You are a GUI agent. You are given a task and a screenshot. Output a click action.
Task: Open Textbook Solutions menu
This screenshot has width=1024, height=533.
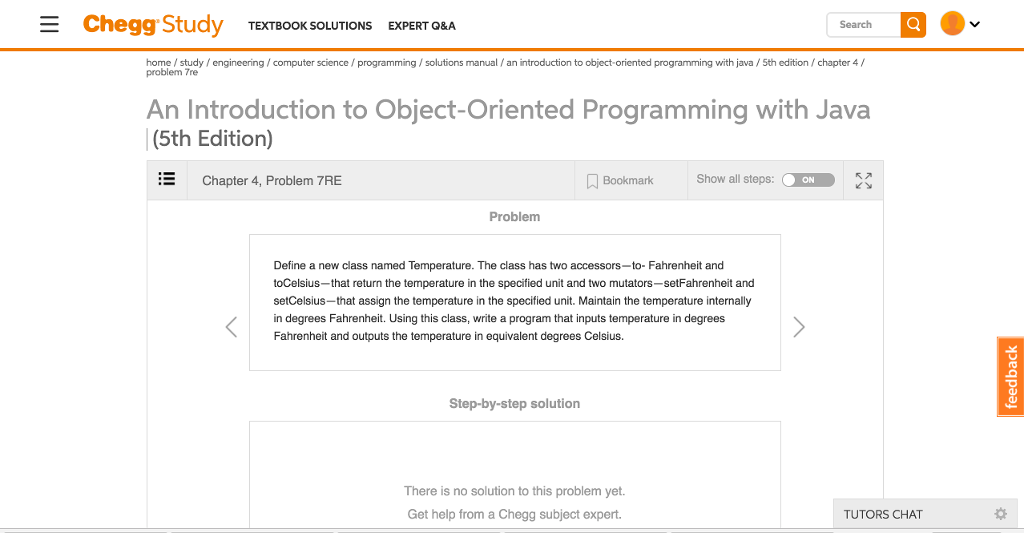[310, 26]
